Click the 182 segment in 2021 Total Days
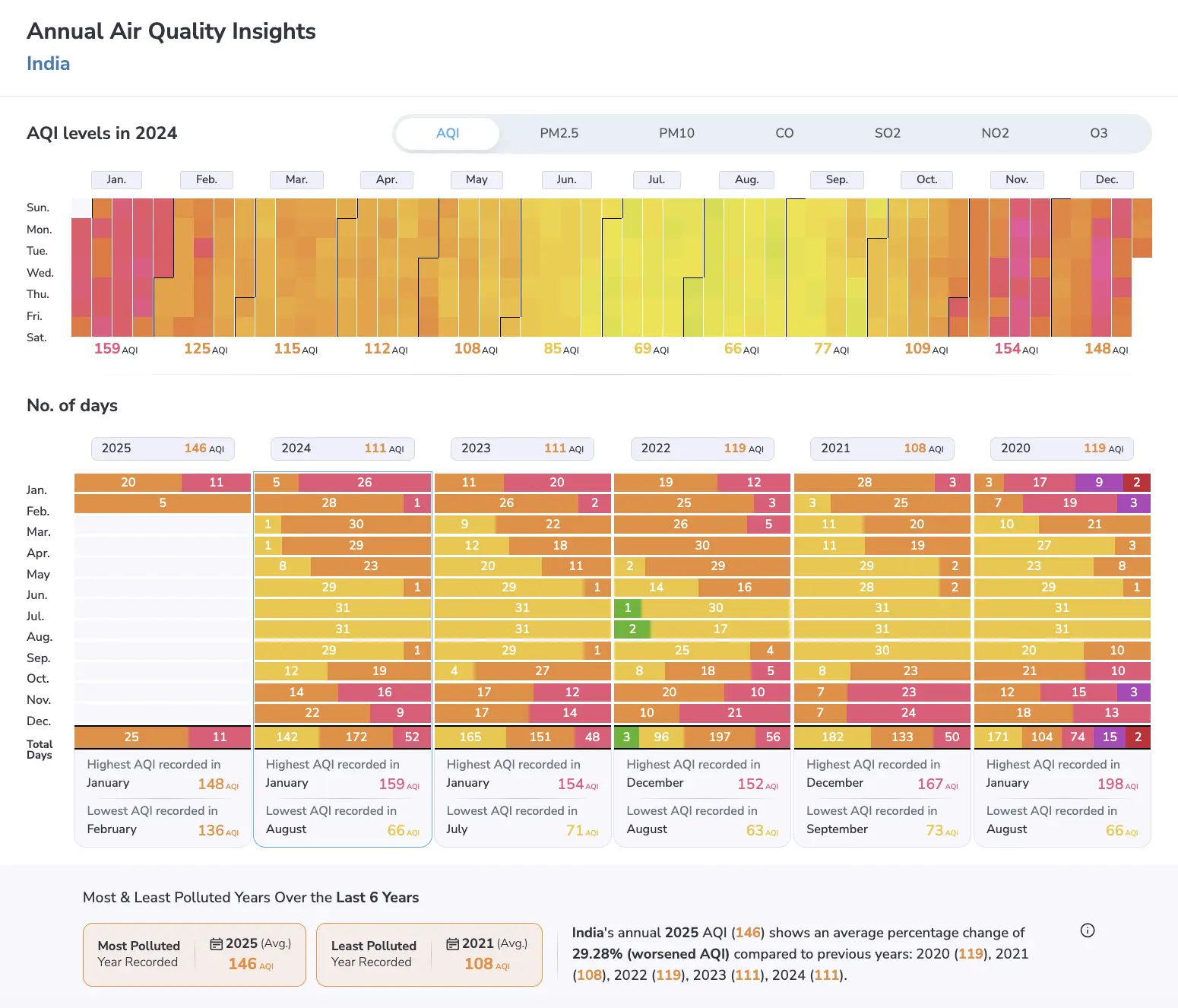 pos(832,737)
